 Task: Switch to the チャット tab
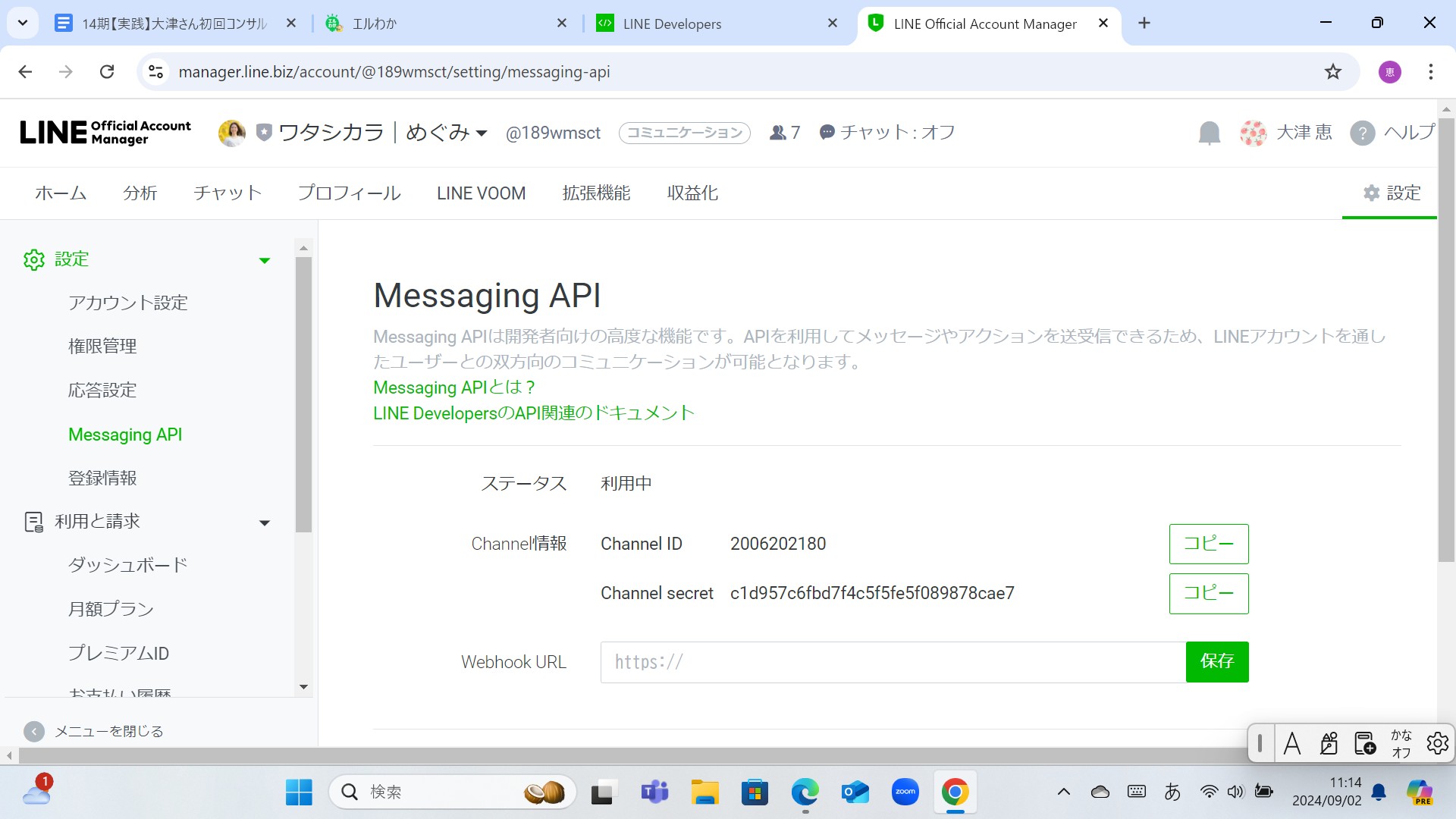tap(227, 193)
